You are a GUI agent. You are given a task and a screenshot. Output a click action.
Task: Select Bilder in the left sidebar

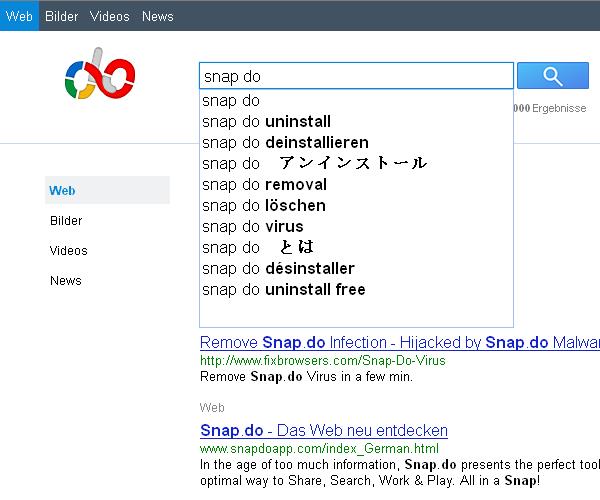(x=66, y=220)
